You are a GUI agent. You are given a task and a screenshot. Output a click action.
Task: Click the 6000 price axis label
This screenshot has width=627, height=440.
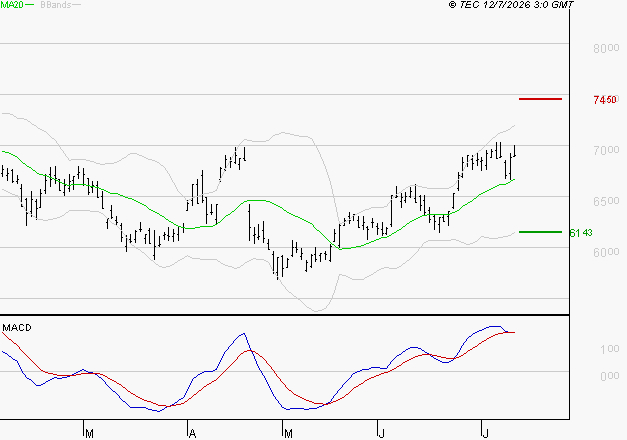[606, 252]
